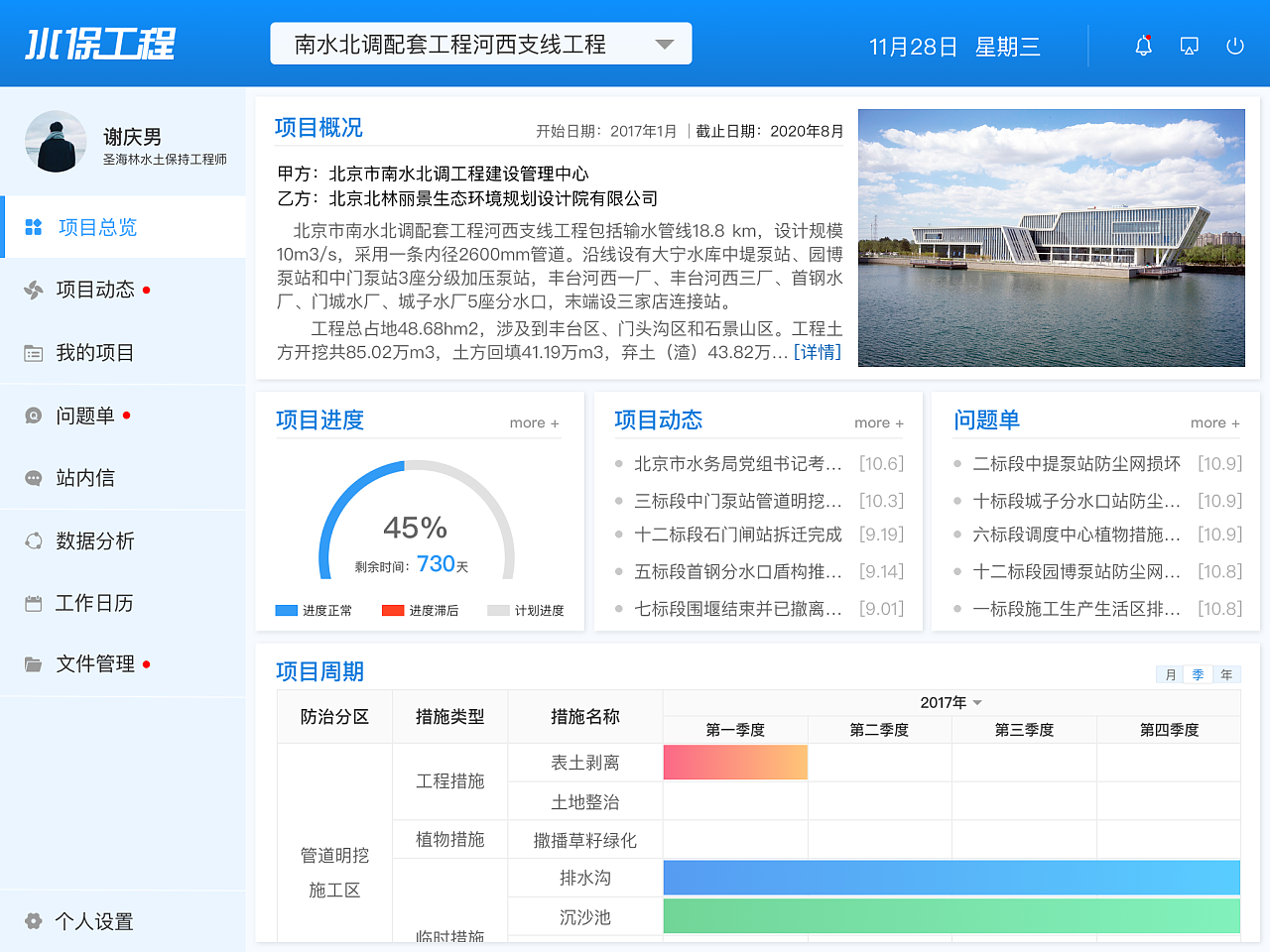The width and height of the screenshot is (1270, 952).
Task: Open project selector dropdown 南水北调配套工程河西支线工程
Action: point(480,44)
